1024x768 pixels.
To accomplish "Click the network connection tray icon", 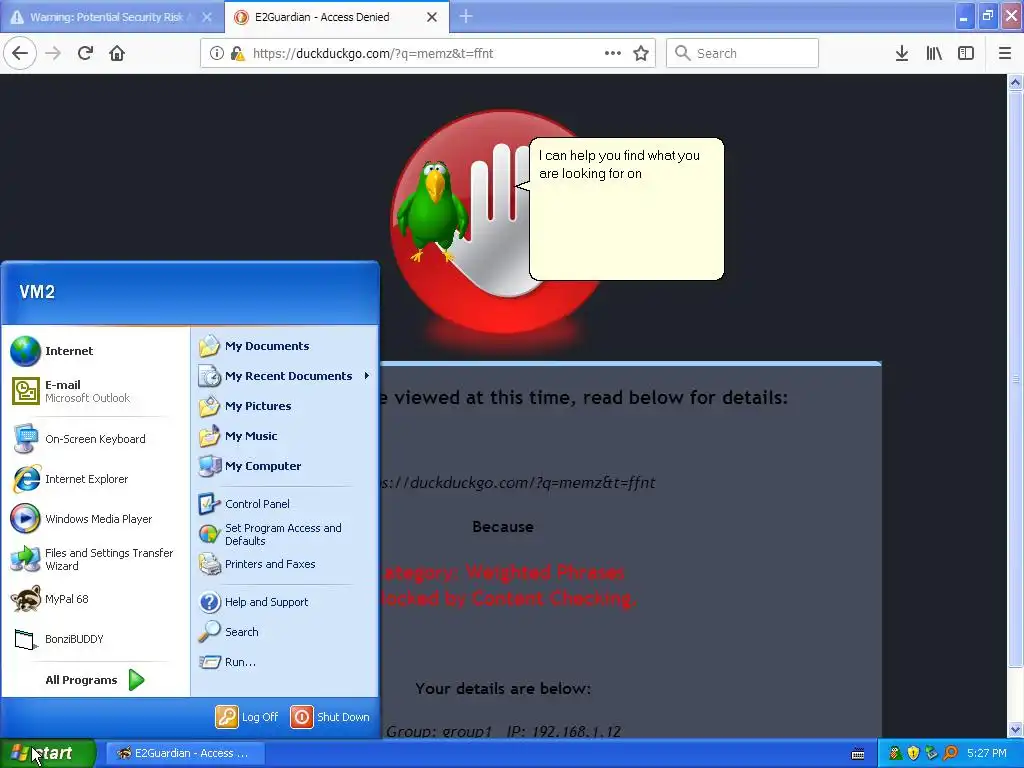I will coord(932,754).
